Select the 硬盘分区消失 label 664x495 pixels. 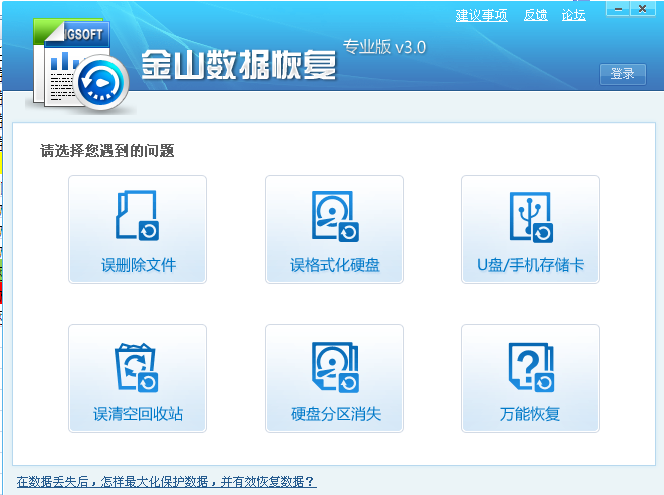[336, 414]
